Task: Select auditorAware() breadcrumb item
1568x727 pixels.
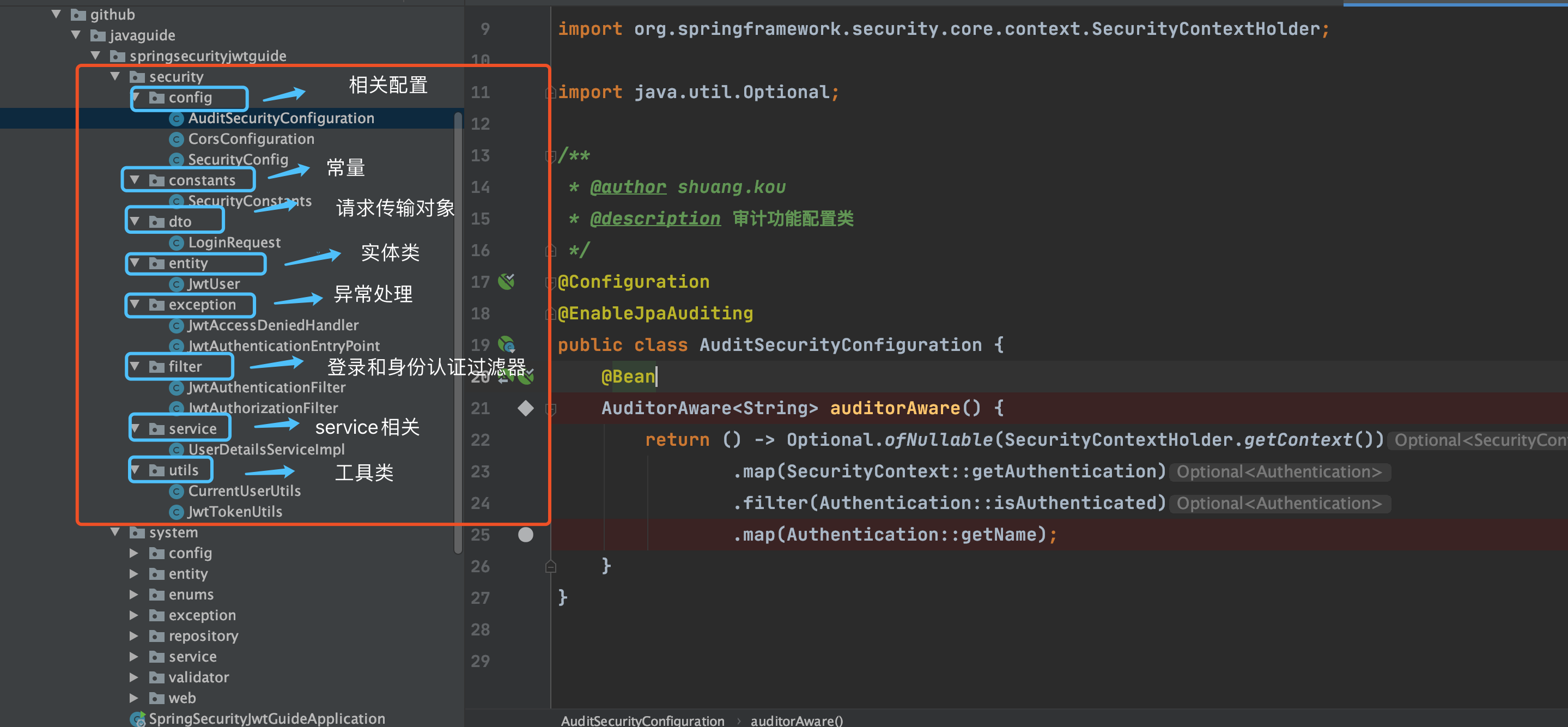Action: point(796,720)
